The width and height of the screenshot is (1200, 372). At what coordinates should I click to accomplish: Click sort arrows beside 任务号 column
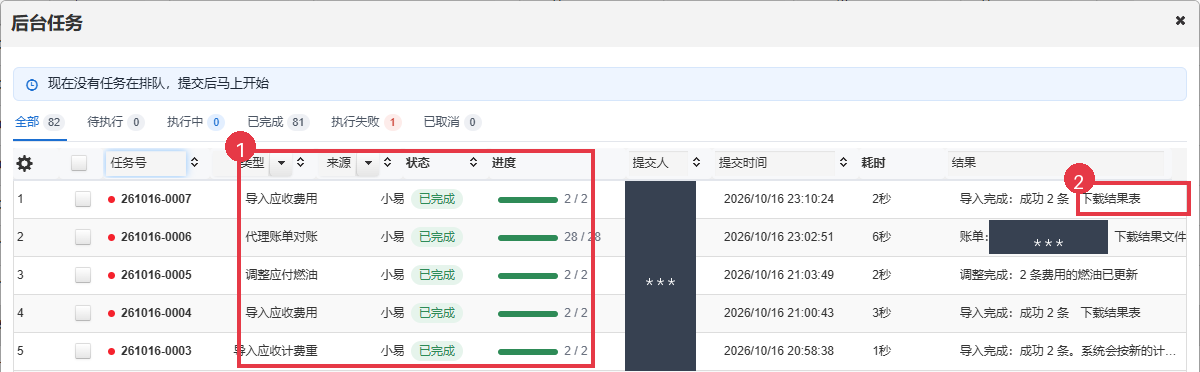[x=194, y=162]
